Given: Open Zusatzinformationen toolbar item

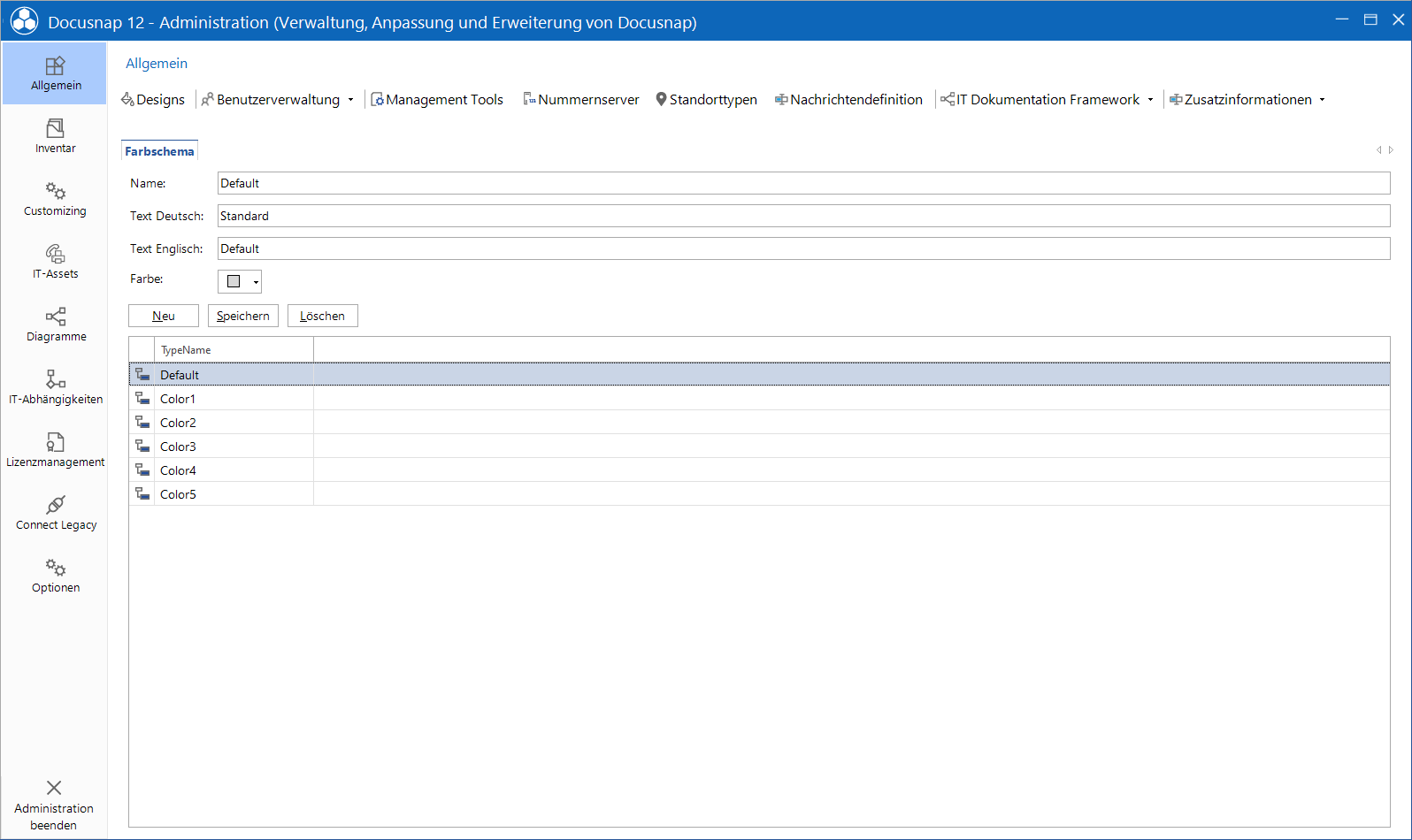Looking at the screenshot, I should point(1240,100).
